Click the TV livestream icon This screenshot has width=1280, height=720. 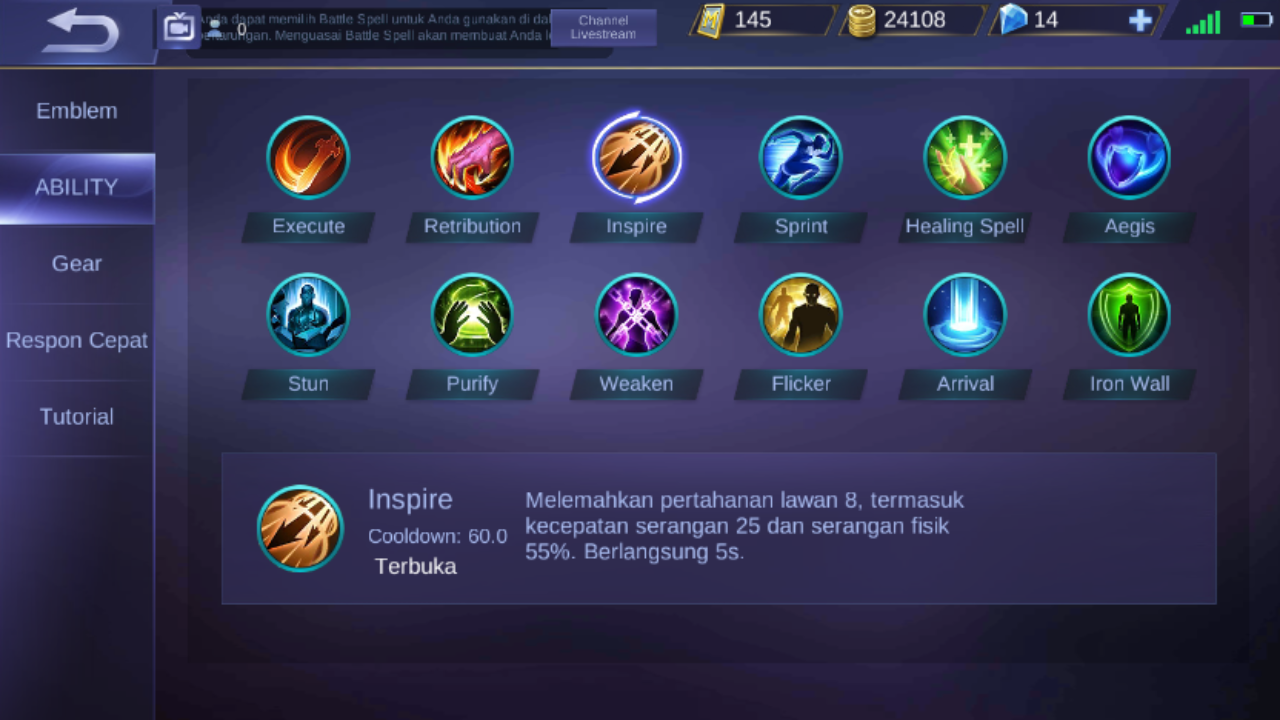179,27
